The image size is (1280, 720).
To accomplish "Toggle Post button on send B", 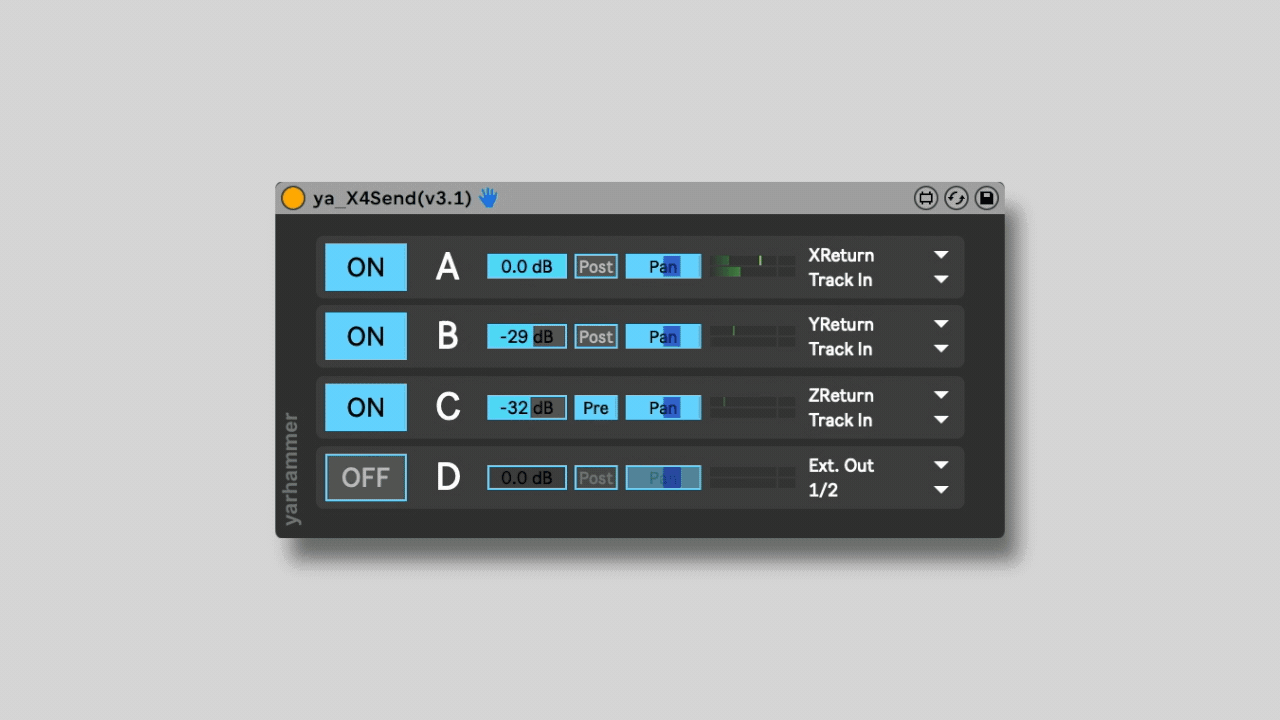I will (596, 336).
